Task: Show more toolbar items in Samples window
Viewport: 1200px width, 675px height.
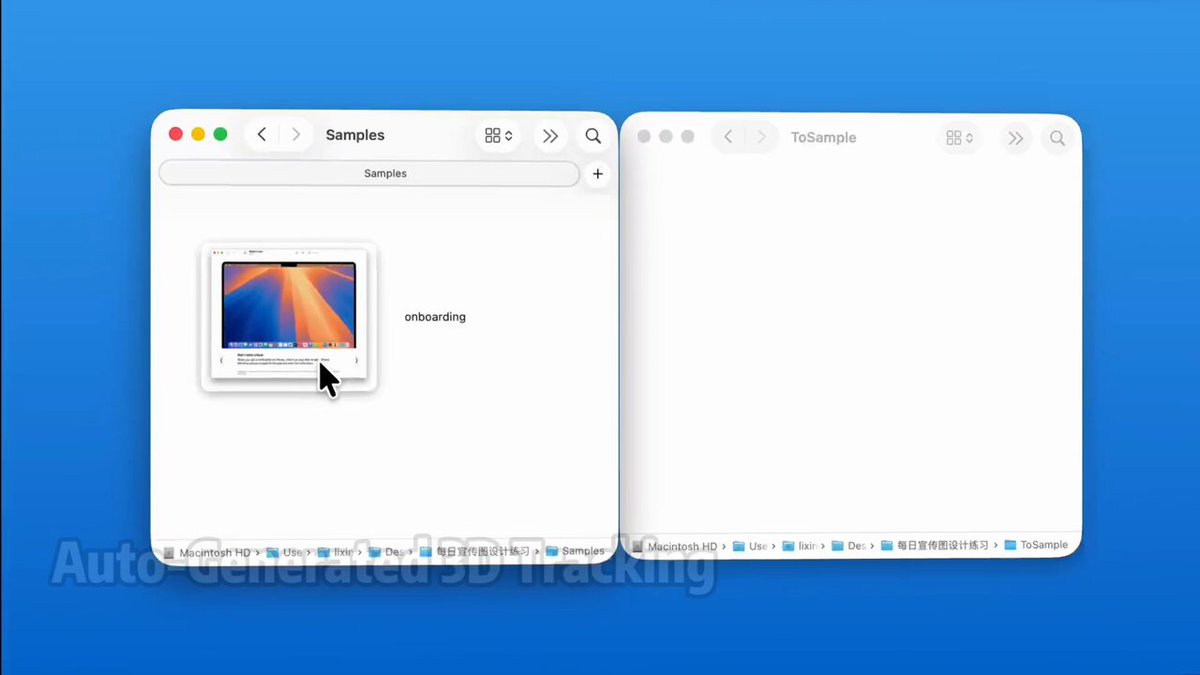Action: (550, 136)
